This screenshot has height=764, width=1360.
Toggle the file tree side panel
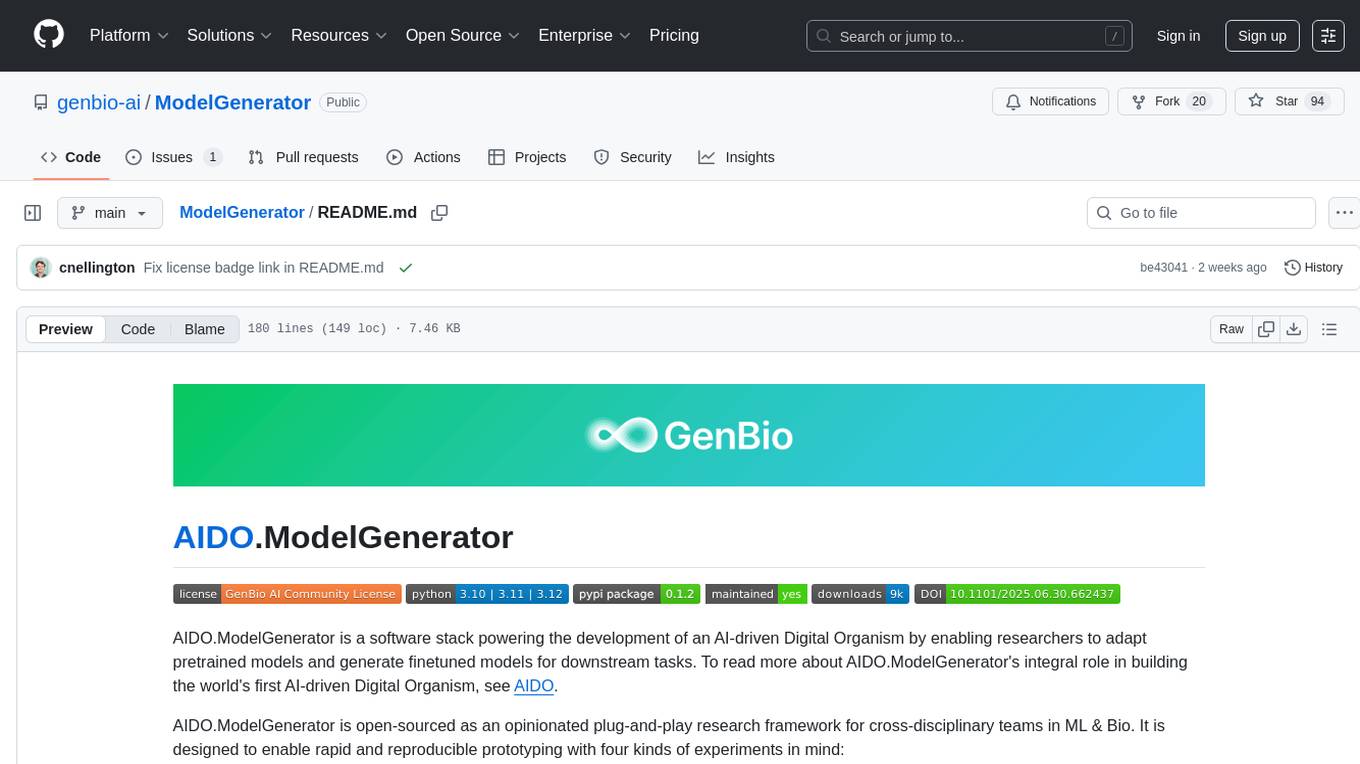tap(33, 213)
